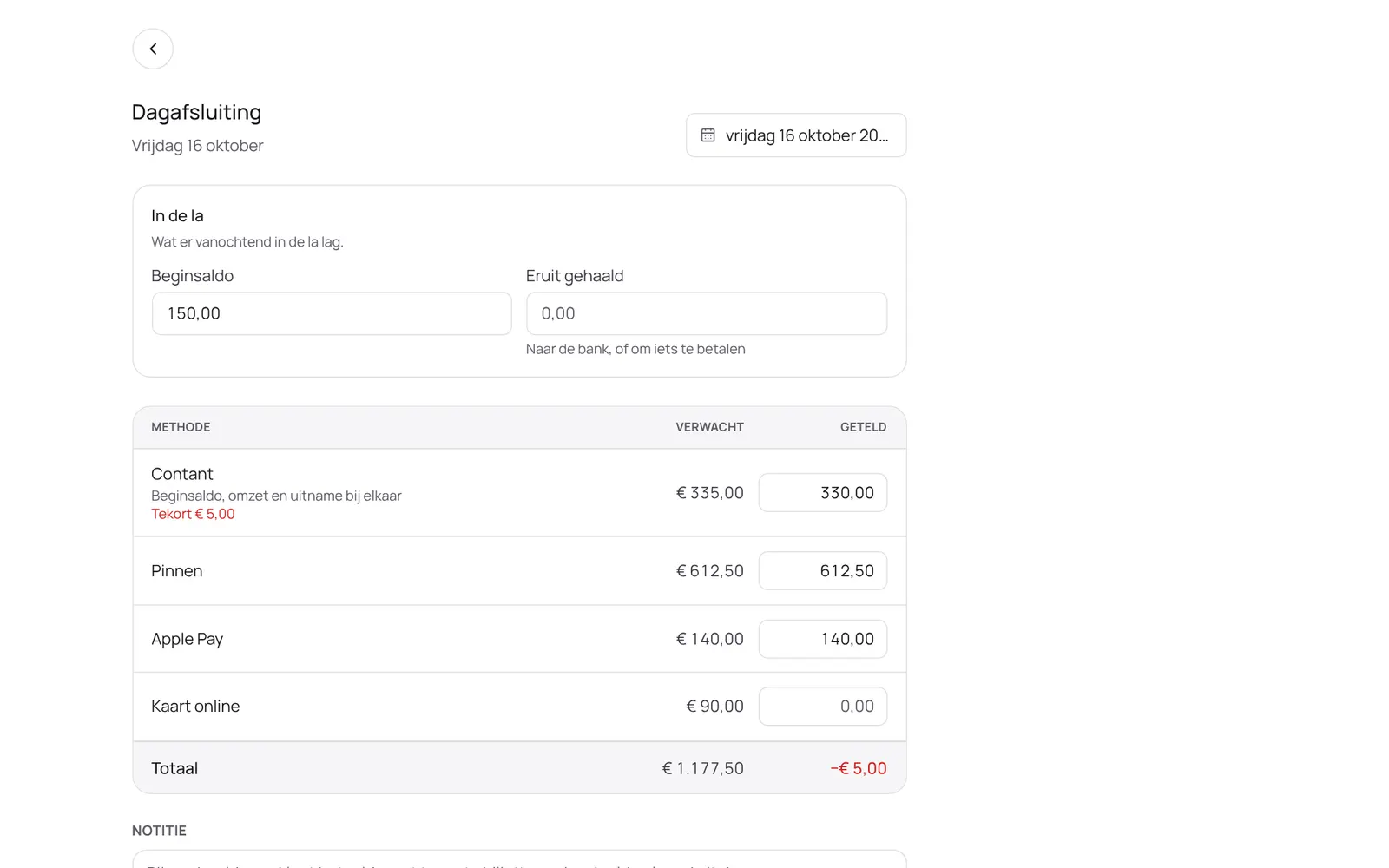Focus the Eruit gehaald amount field
This screenshot has width=1389, height=868.
point(707,313)
